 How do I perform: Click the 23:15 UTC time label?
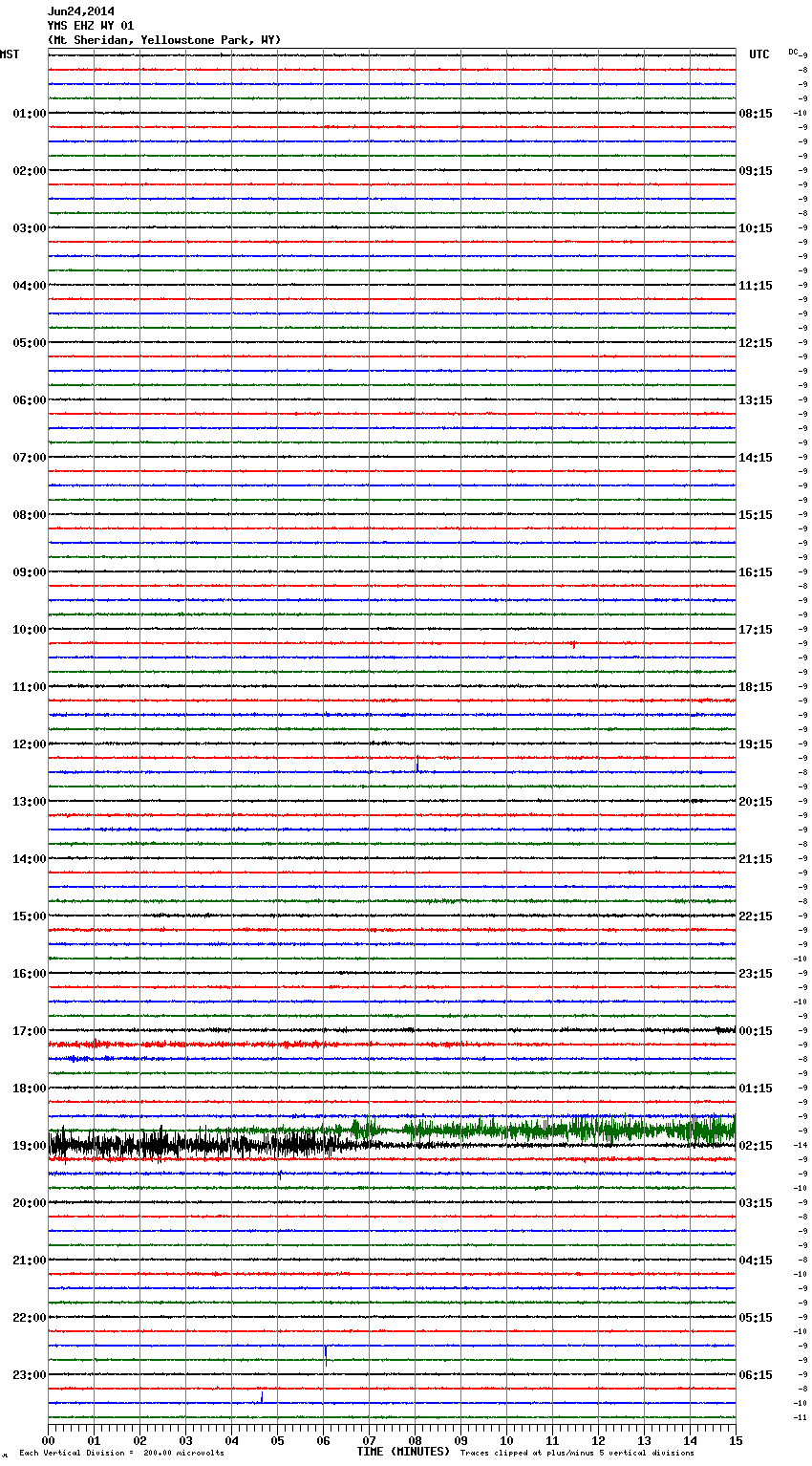756,974
